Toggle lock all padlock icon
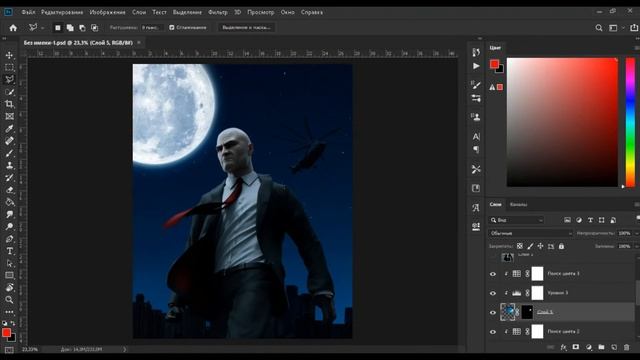The height and width of the screenshot is (360, 640). [561, 246]
